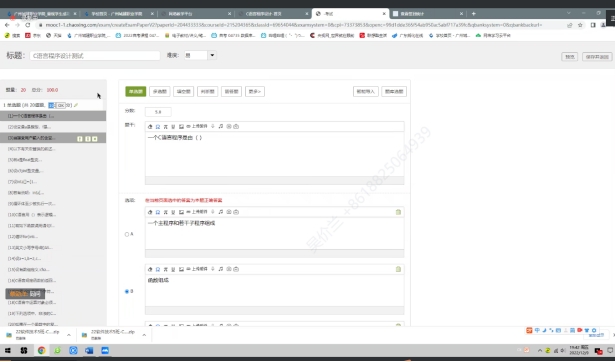Screen dimensions: 615x362
Task: Open chevron menu of first downloaded zip file
Action: point(69,335)
